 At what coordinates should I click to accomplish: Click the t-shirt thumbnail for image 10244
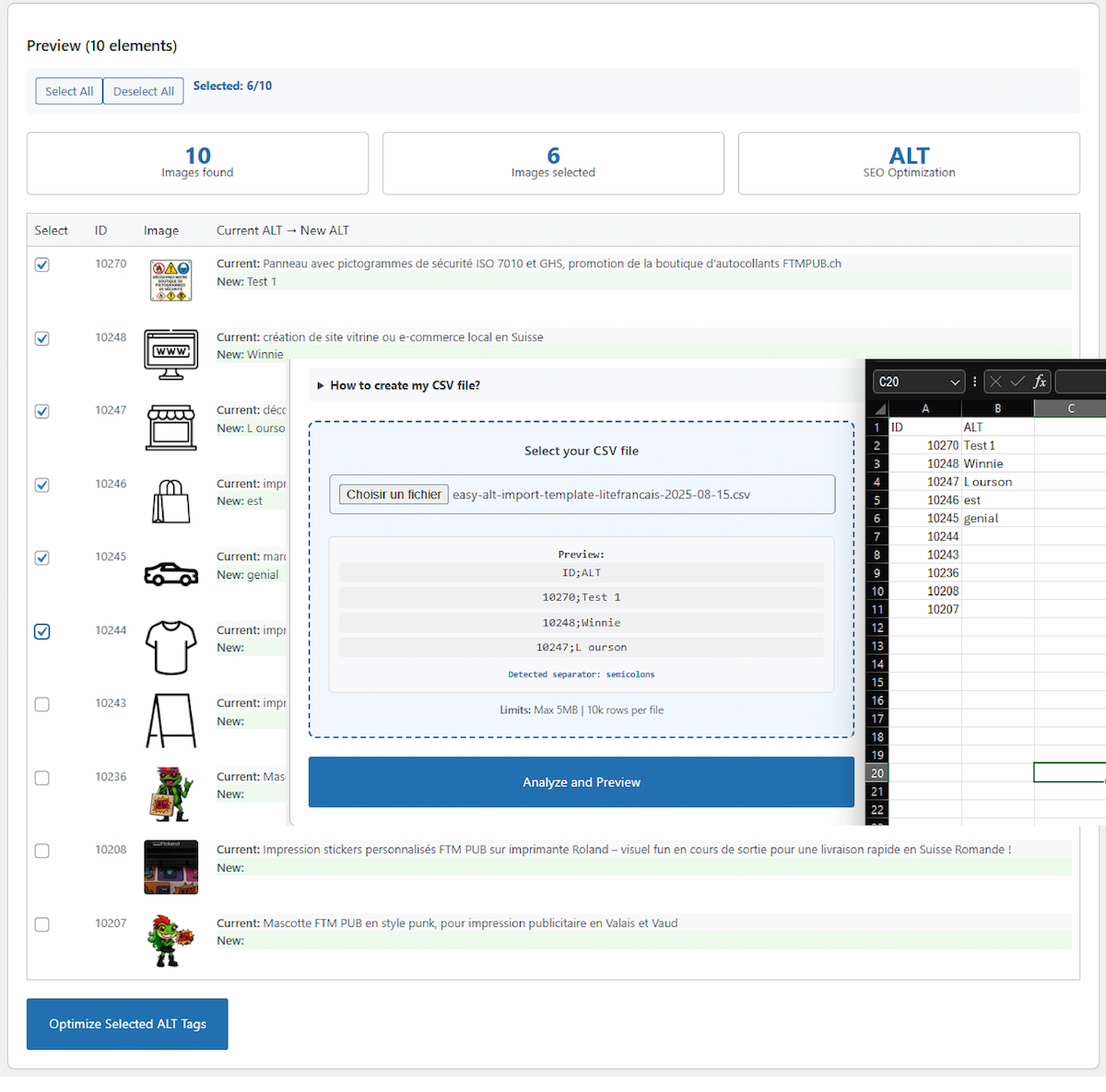click(171, 647)
